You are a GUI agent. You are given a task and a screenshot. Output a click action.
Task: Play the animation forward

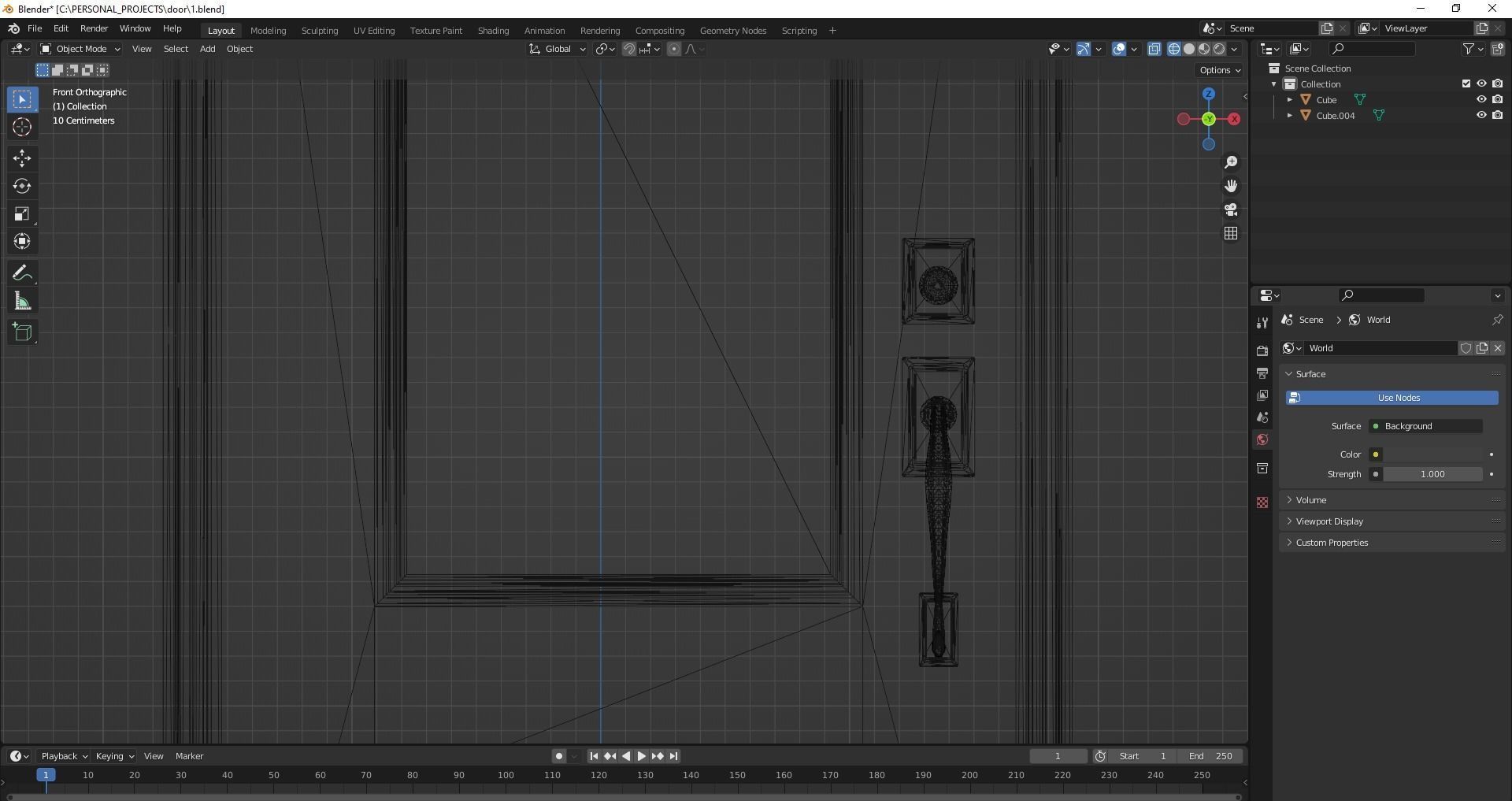pyautogui.click(x=642, y=756)
